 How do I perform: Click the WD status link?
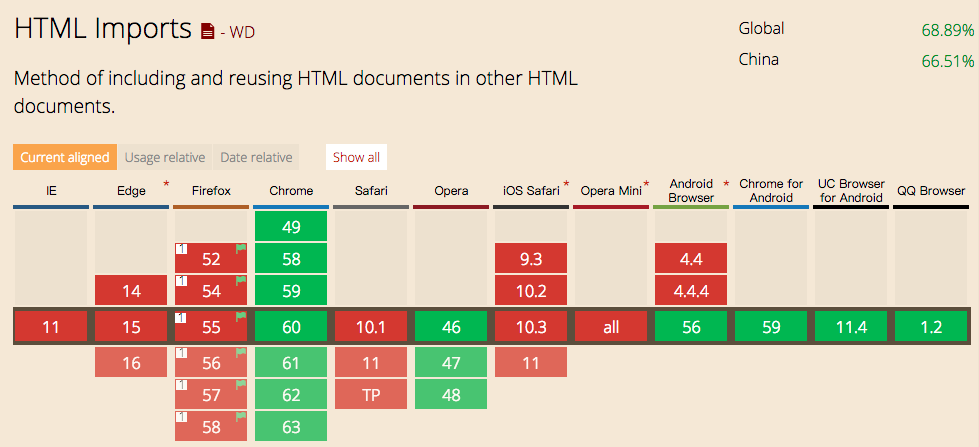(242, 33)
